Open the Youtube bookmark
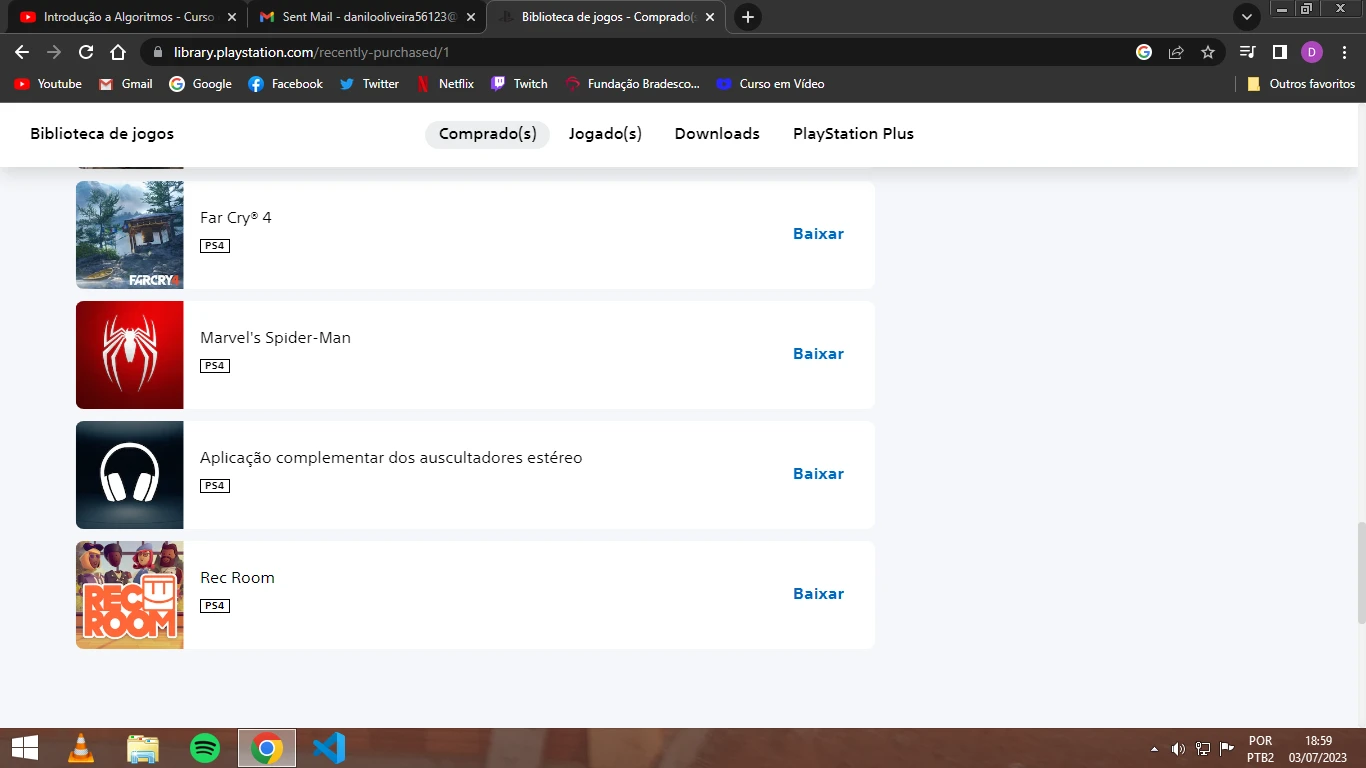 pyautogui.click(x=48, y=84)
